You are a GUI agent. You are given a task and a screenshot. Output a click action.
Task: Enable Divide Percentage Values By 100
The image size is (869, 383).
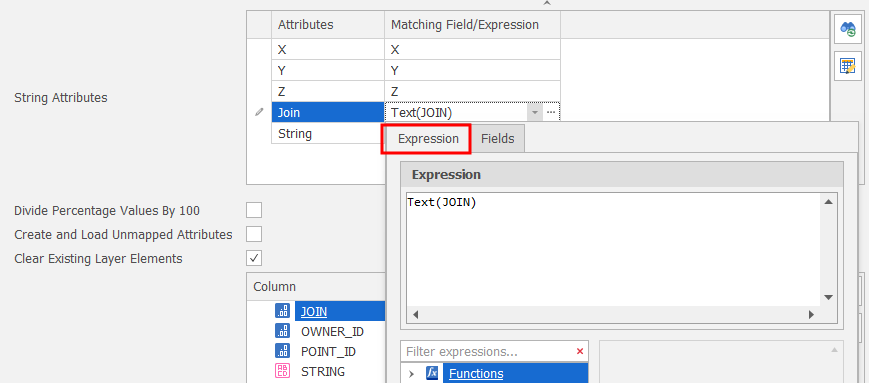(254, 211)
